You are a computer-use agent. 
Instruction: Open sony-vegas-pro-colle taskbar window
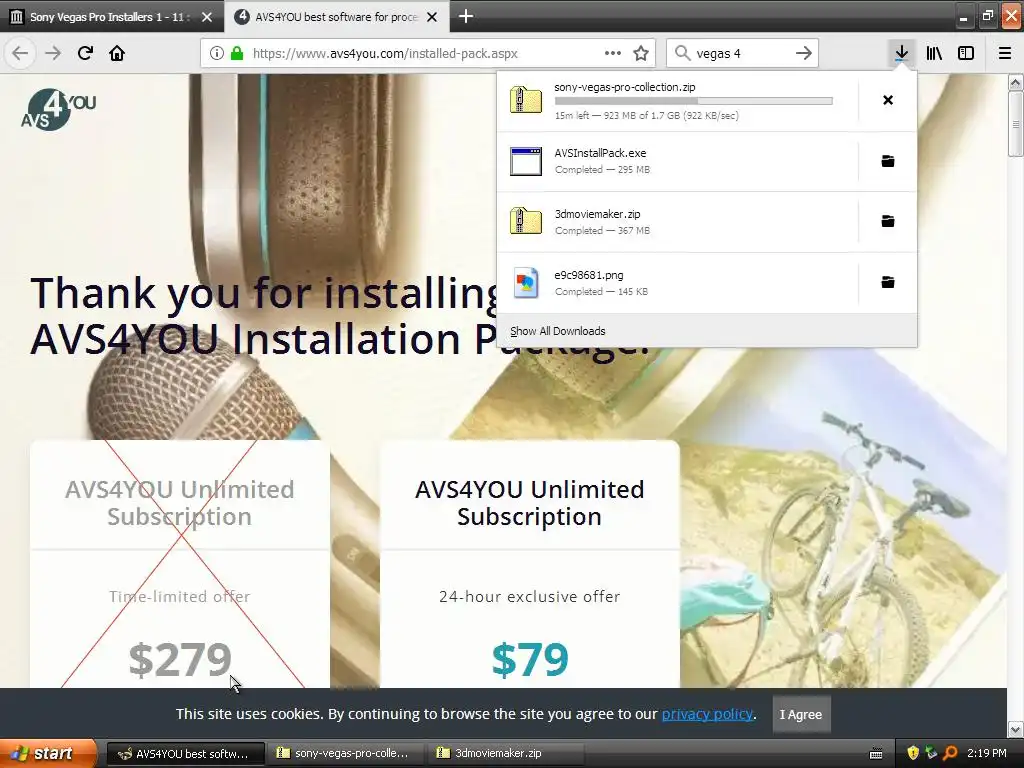click(345, 753)
